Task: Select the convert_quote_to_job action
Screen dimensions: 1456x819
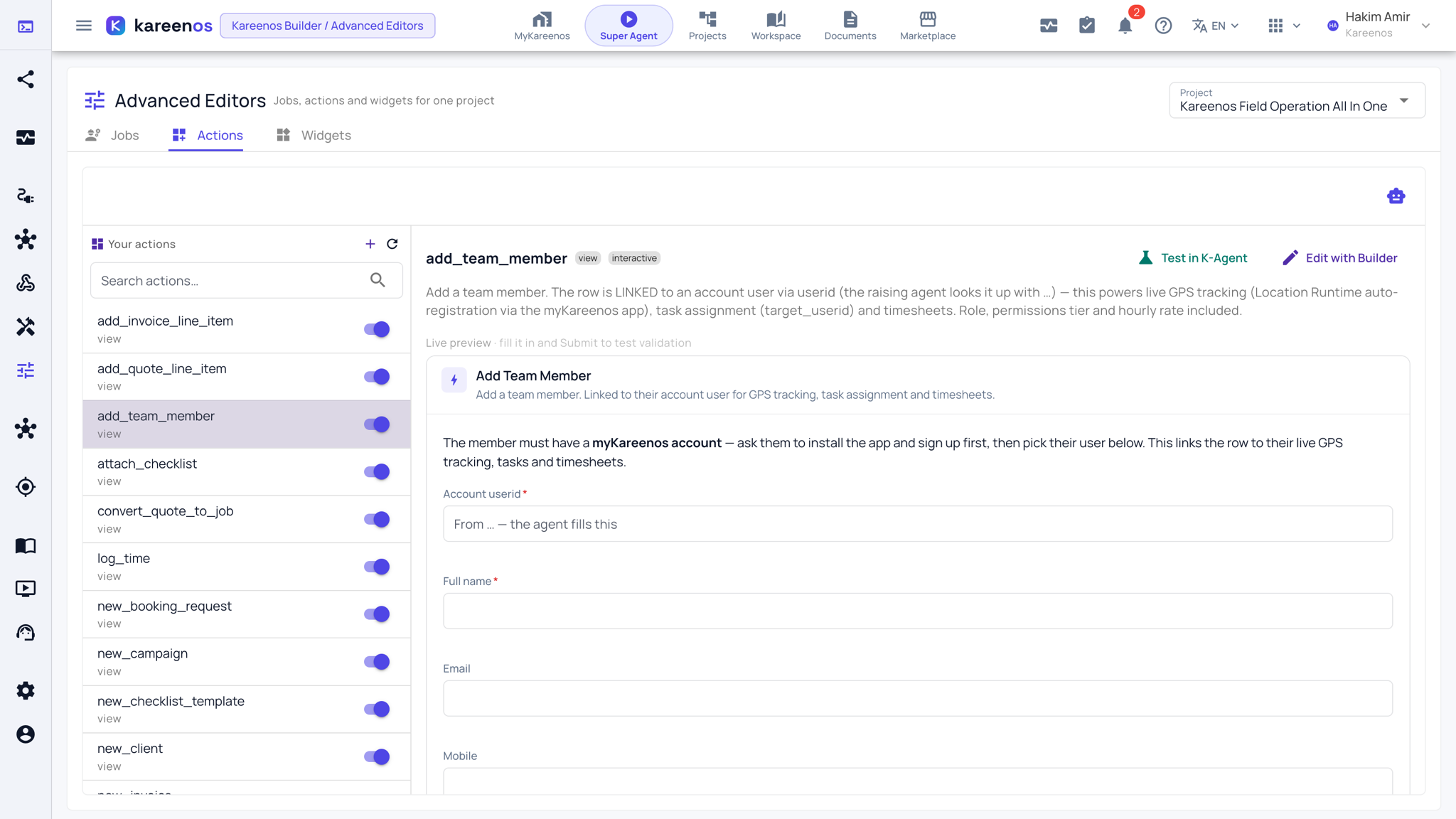Action: click(x=247, y=520)
